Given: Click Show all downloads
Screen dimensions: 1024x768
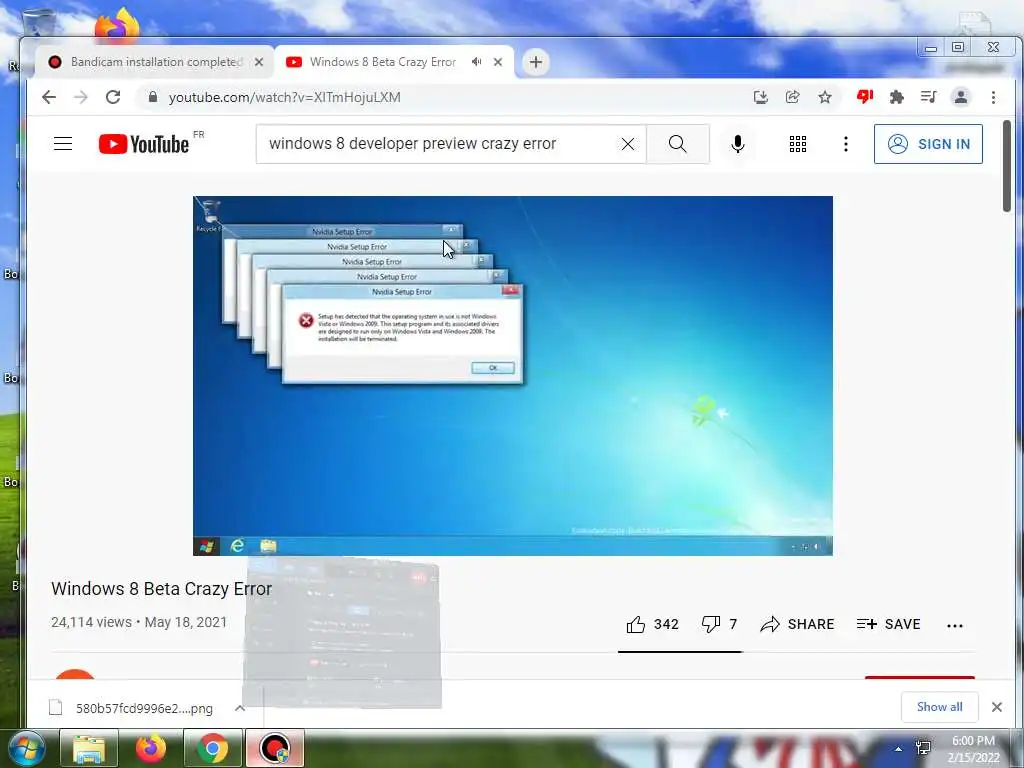Looking at the screenshot, I should (x=939, y=707).
